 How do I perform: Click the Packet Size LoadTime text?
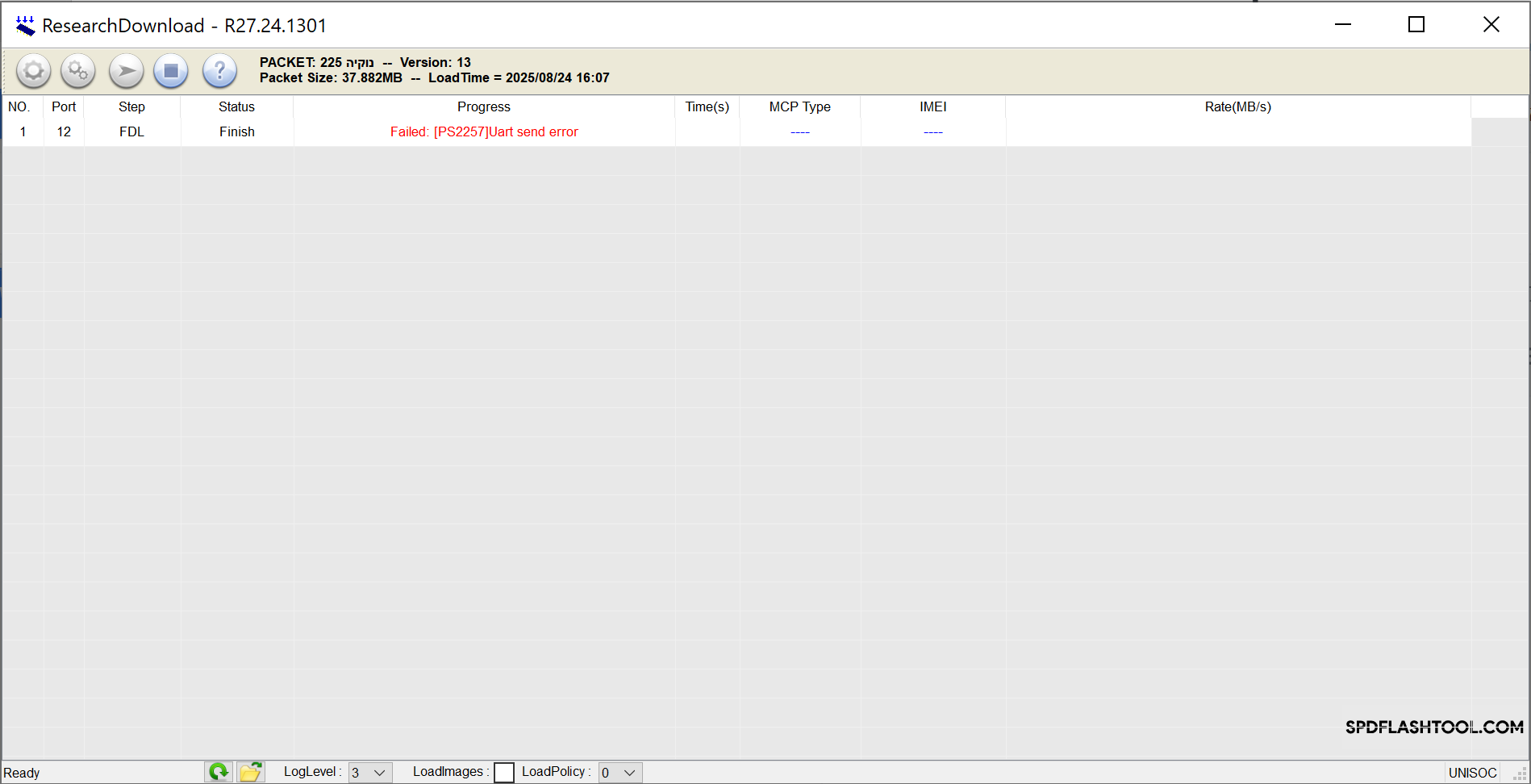tap(435, 77)
